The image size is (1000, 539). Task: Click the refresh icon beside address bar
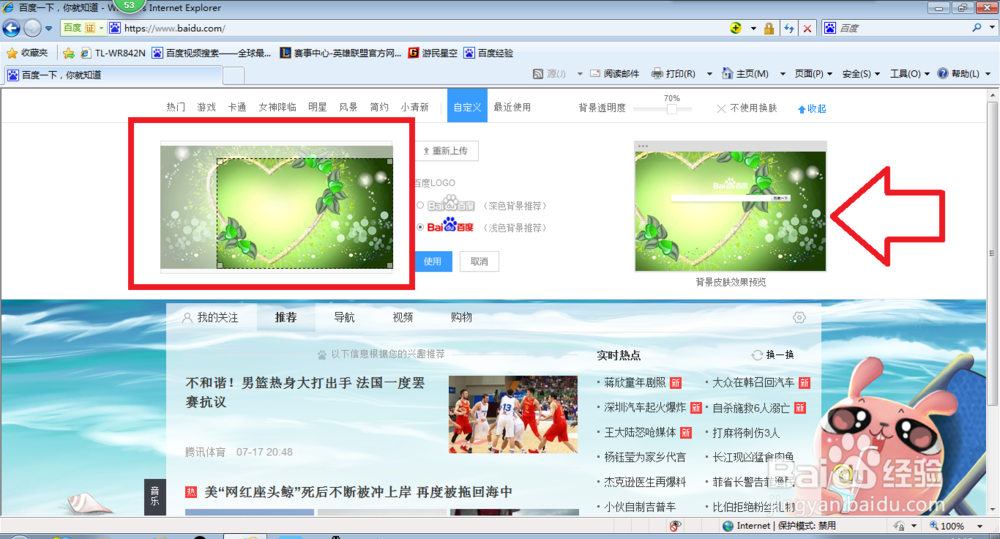point(789,28)
